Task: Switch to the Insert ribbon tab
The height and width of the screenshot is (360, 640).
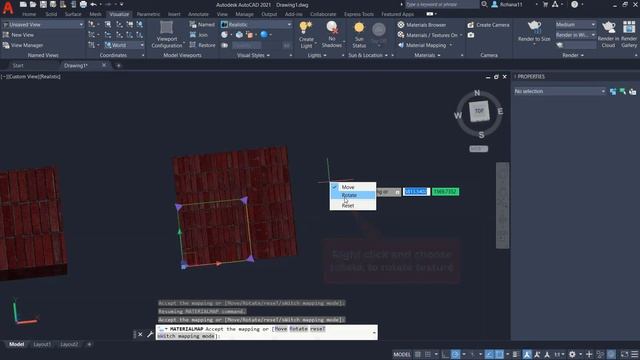Action: click(174, 14)
